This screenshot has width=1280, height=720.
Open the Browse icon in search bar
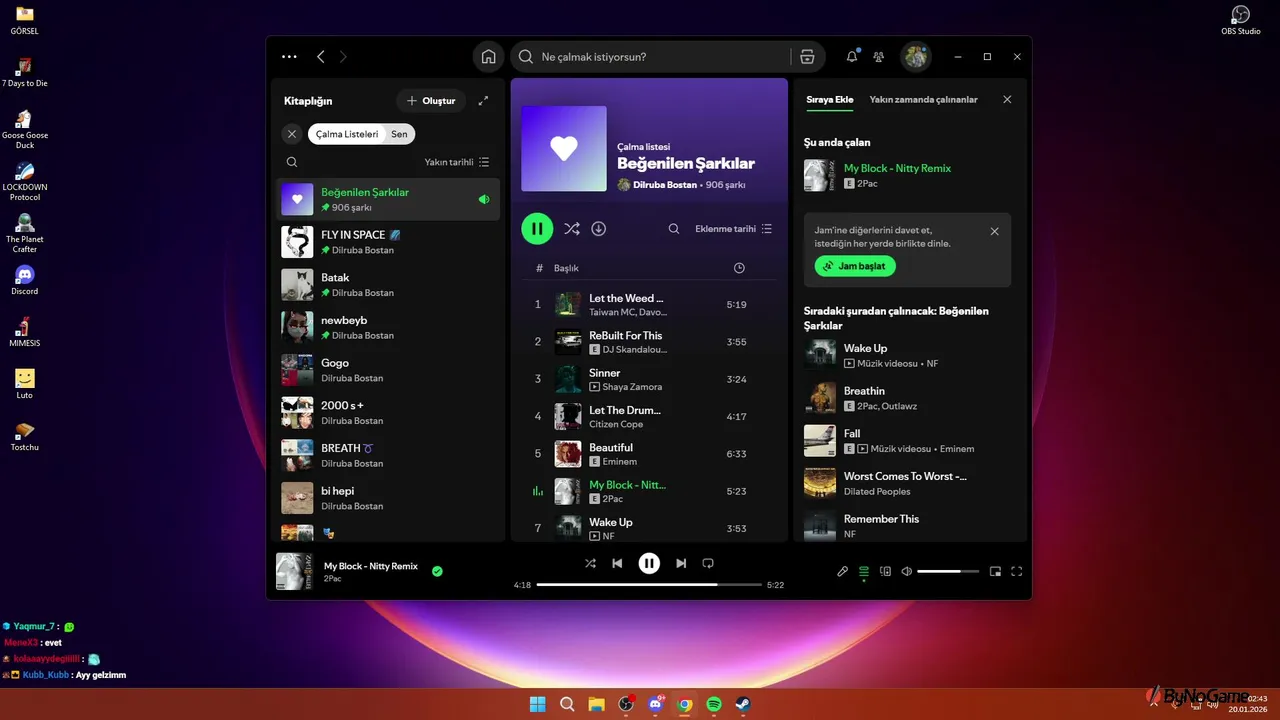click(807, 57)
